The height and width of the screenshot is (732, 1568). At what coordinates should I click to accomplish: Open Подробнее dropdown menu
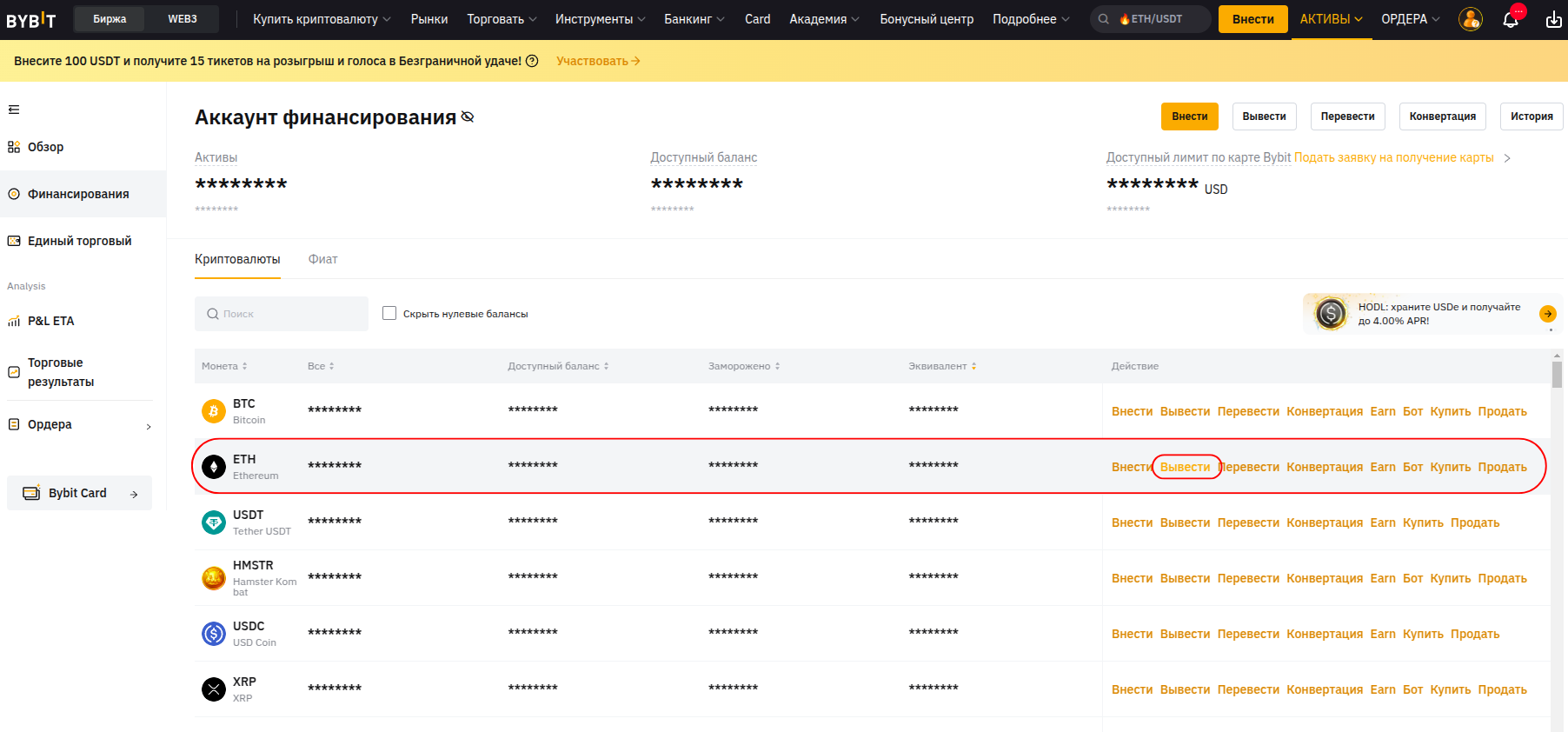1031,19
